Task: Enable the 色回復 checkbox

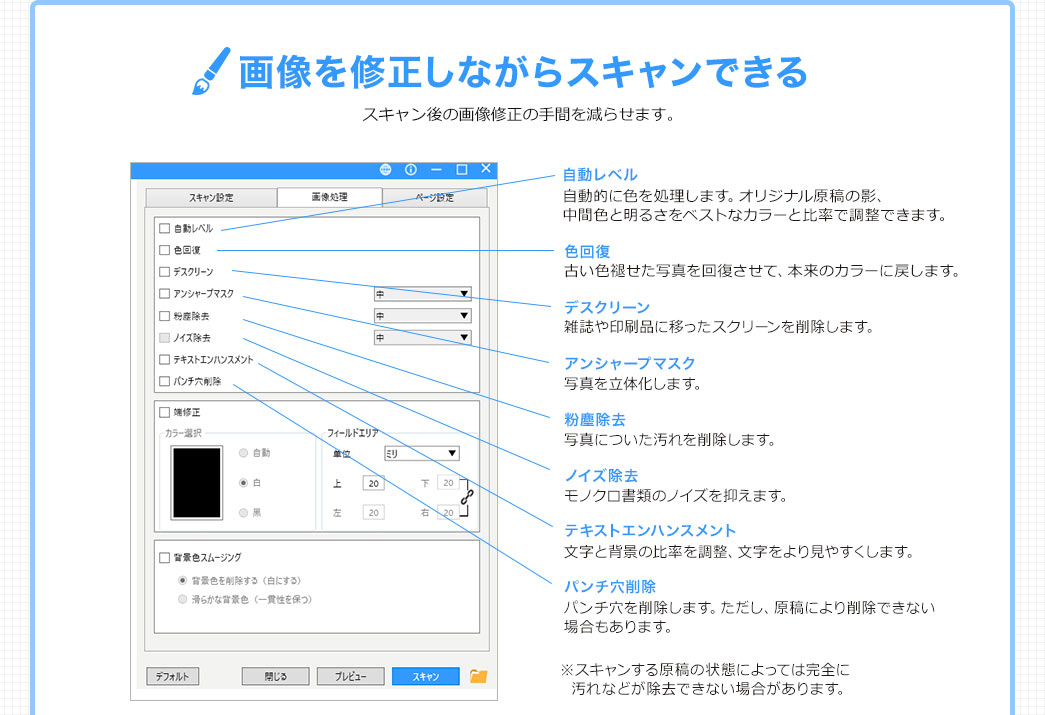Action: [x=164, y=250]
